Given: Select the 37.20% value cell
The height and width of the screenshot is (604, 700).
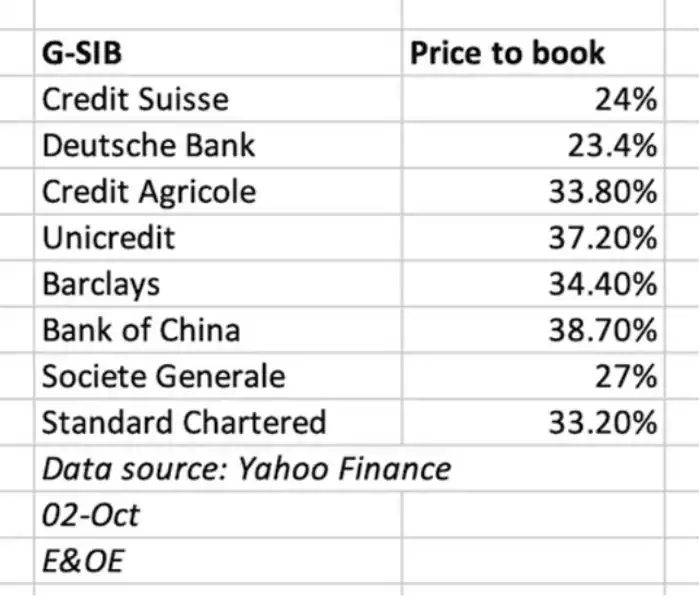Looking at the screenshot, I should pos(533,237).
